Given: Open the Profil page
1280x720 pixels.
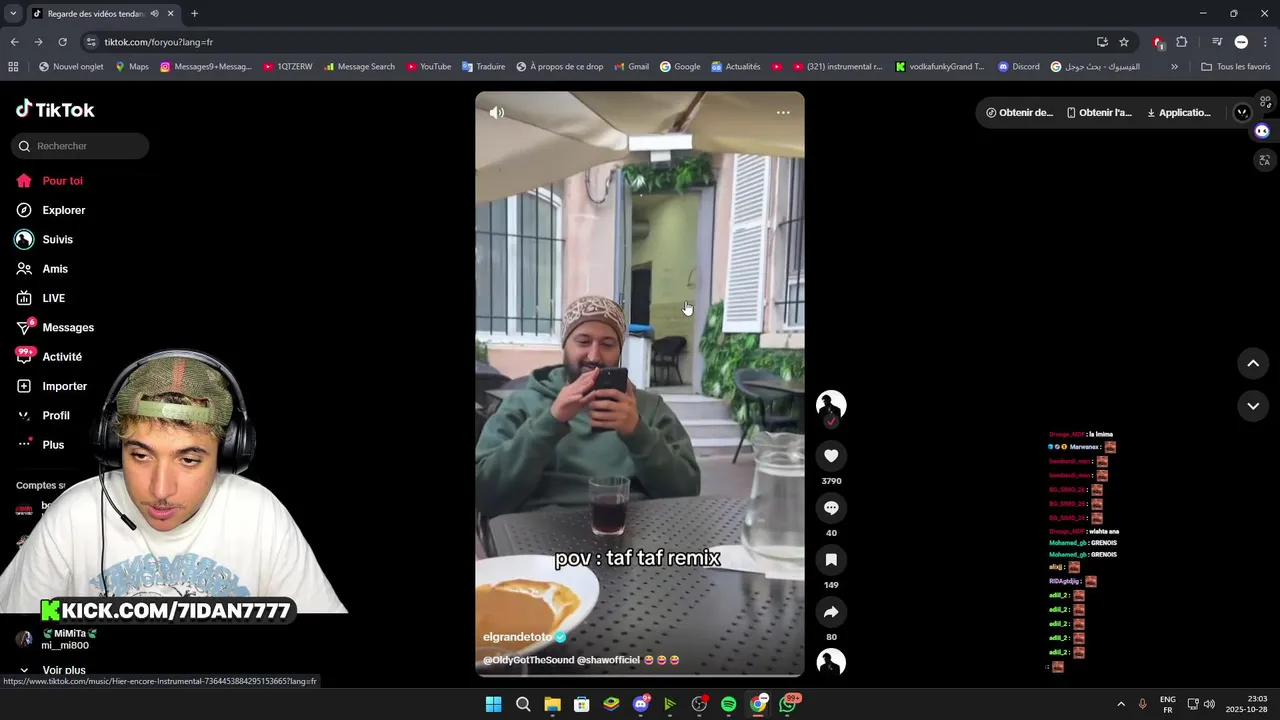Looking at the screenshot, I should (x=43, y=415).
